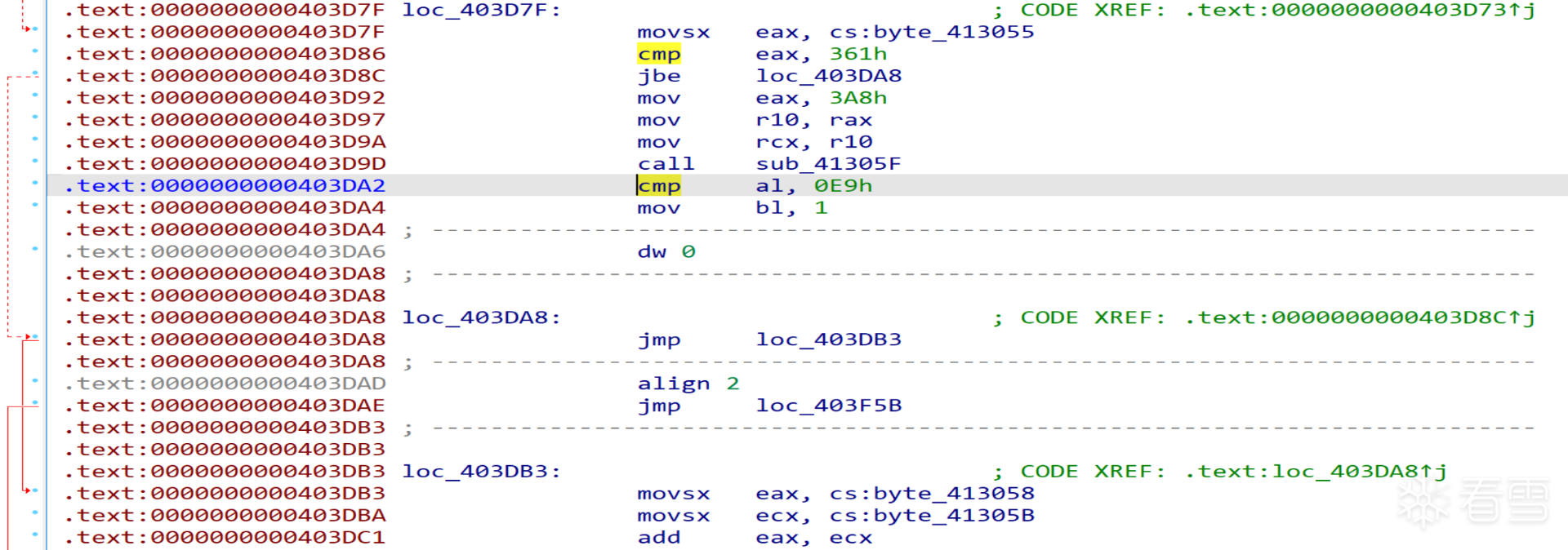Click the loc_403DB3 label definition

[481, 472]
